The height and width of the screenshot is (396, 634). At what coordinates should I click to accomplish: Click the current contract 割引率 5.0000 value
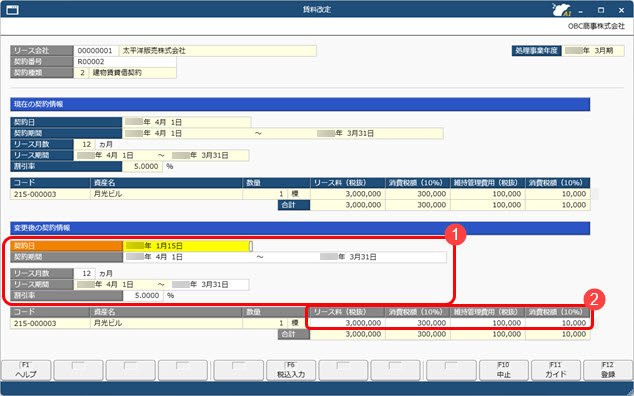click(142, 167)
